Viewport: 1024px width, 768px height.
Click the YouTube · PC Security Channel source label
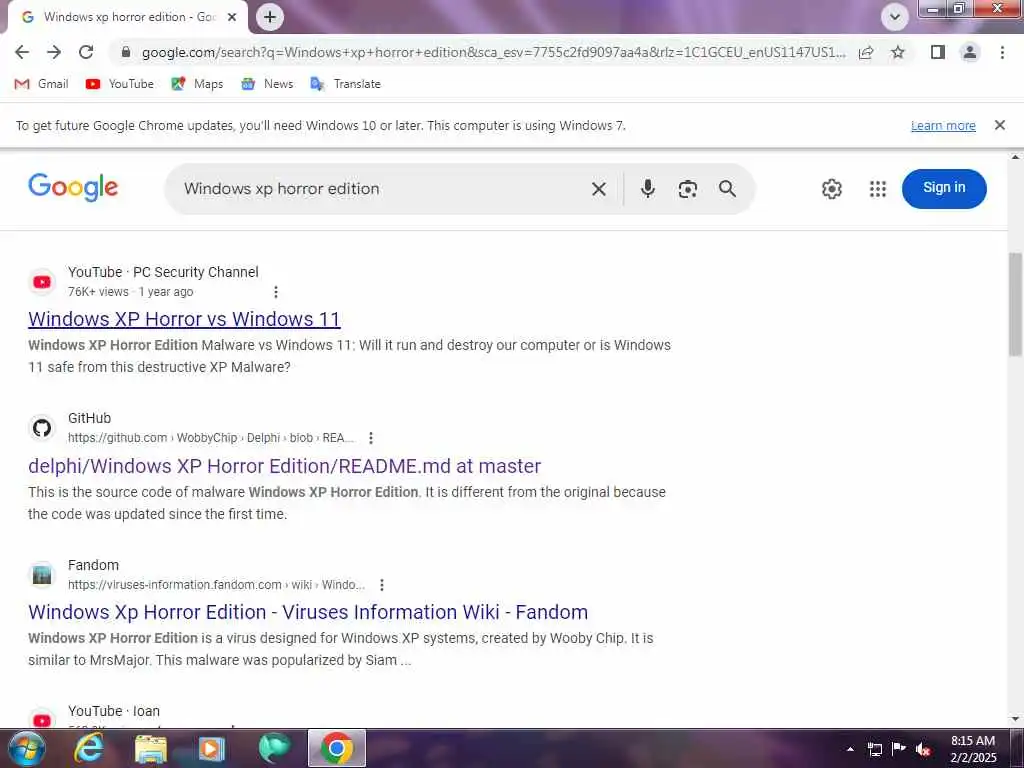pyautogui.click(x=163, y=272)
